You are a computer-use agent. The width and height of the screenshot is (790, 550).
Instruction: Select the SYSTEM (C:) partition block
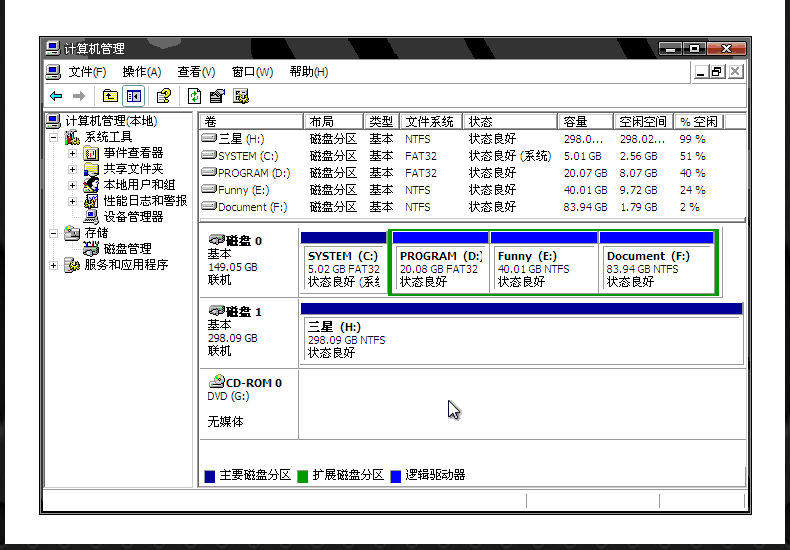pos(343,268)
